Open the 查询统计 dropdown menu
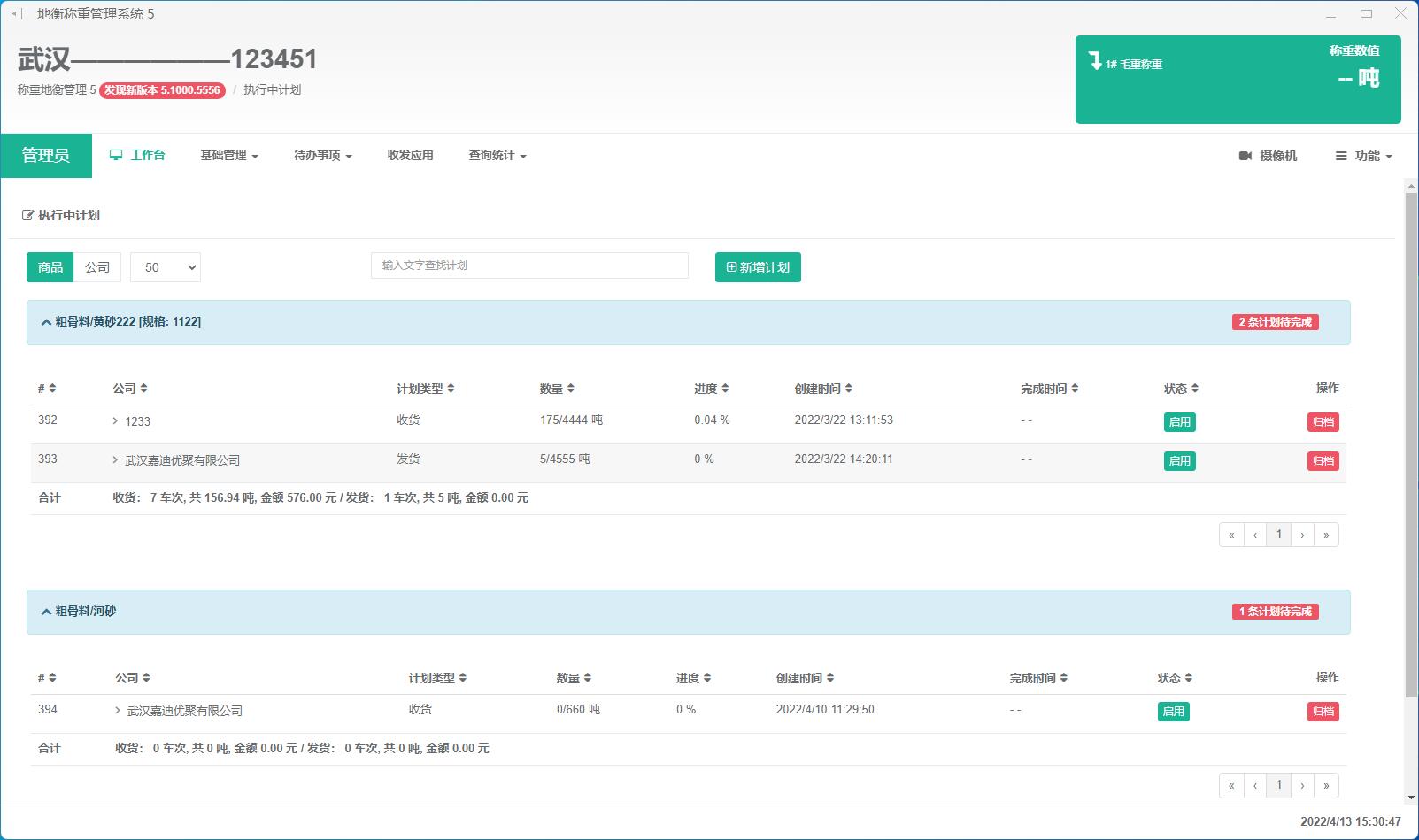This screenshot has width=1419, height=840. [x=497, y=155]
